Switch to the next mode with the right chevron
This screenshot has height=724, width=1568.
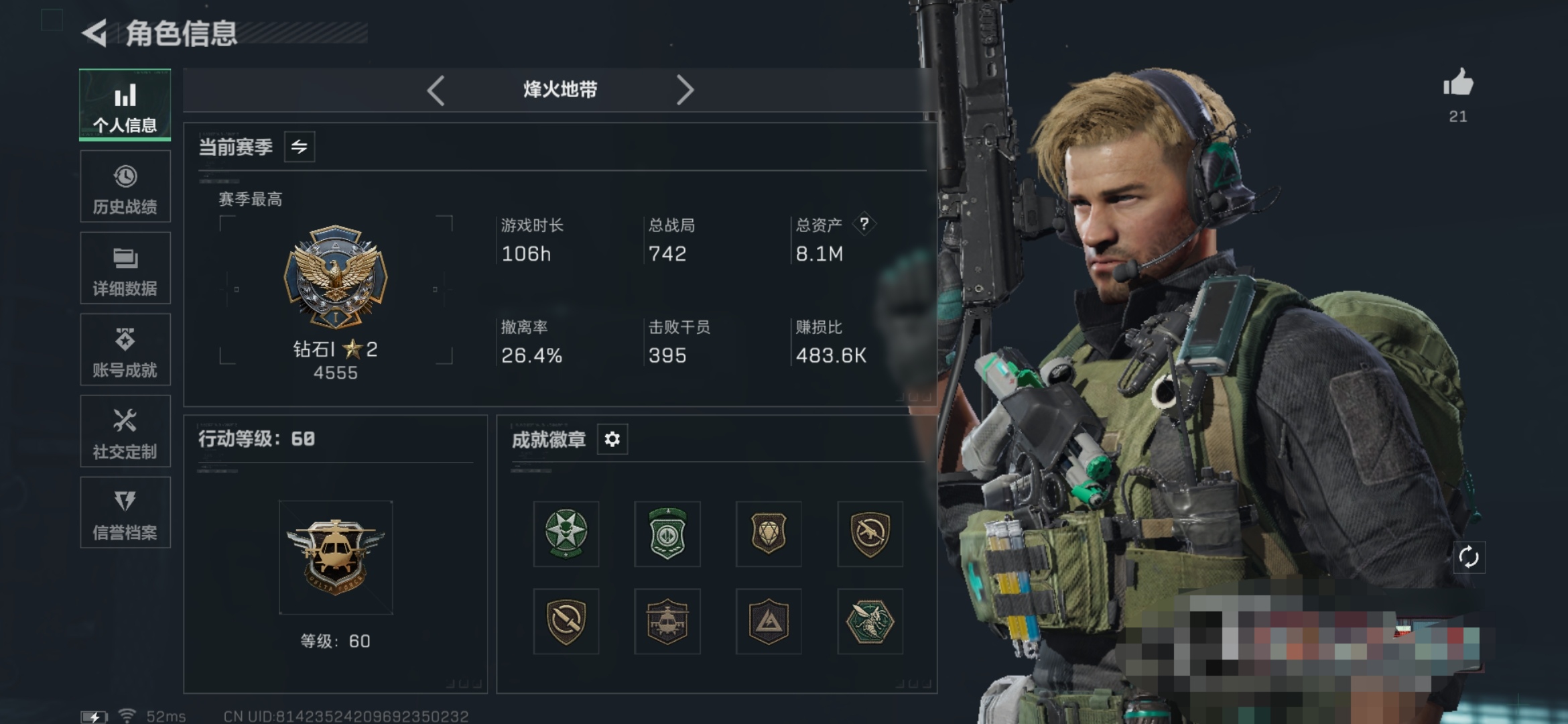click(x=684, y=90)
